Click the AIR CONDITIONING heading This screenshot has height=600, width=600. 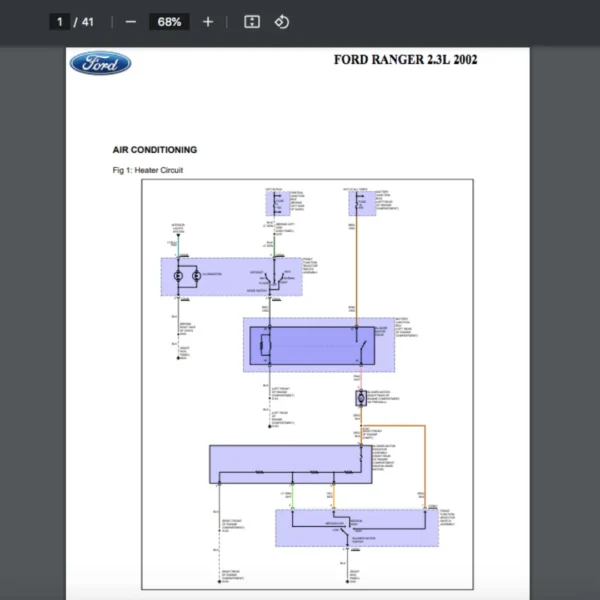[155, 150]
